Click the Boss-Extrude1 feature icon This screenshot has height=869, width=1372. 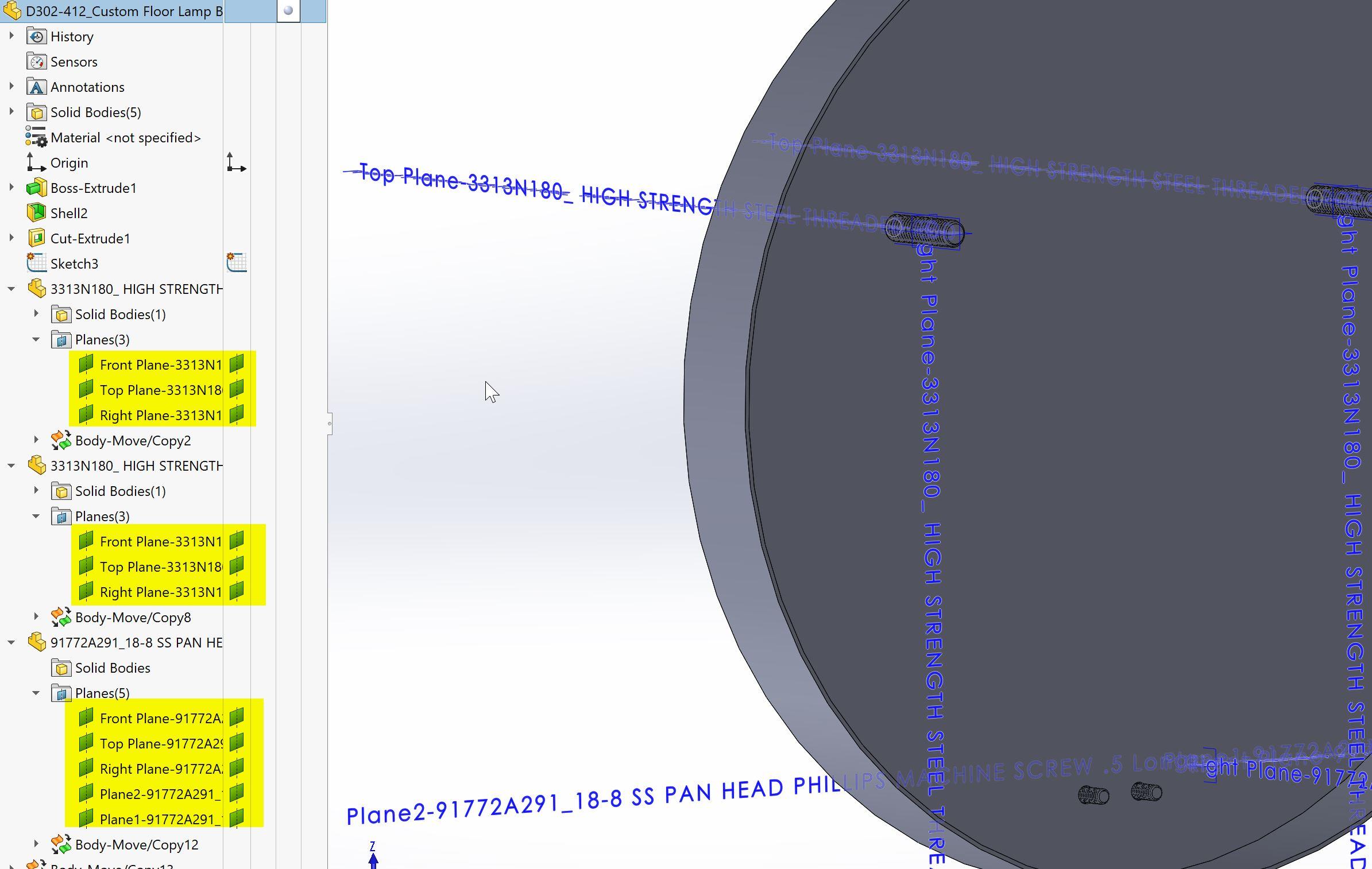pyautogui.click(x=37, y=188)
